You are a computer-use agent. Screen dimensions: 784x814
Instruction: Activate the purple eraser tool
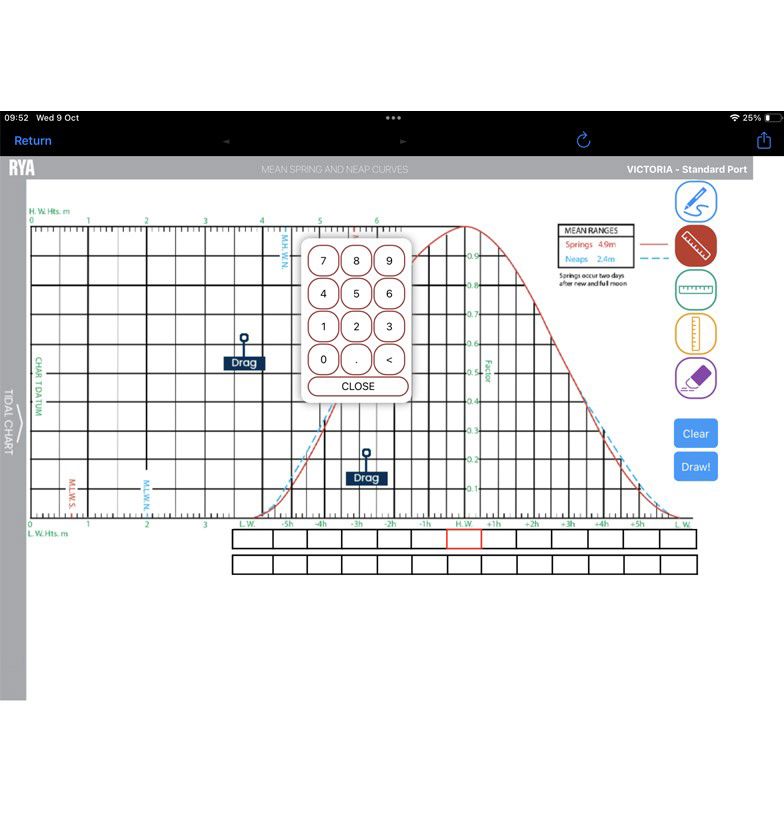695,378
